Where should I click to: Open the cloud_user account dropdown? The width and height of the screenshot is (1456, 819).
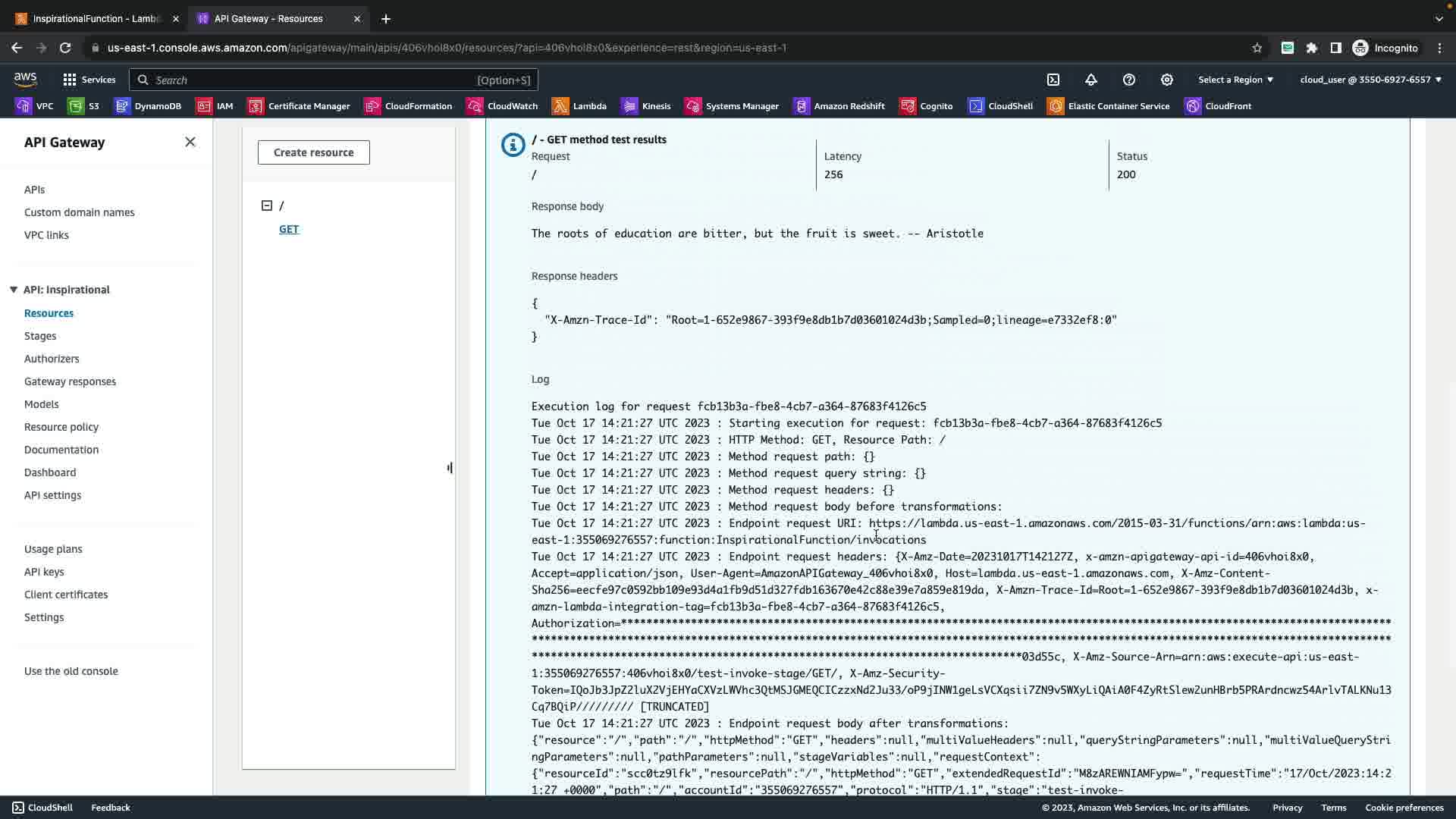pos(1370,80)
